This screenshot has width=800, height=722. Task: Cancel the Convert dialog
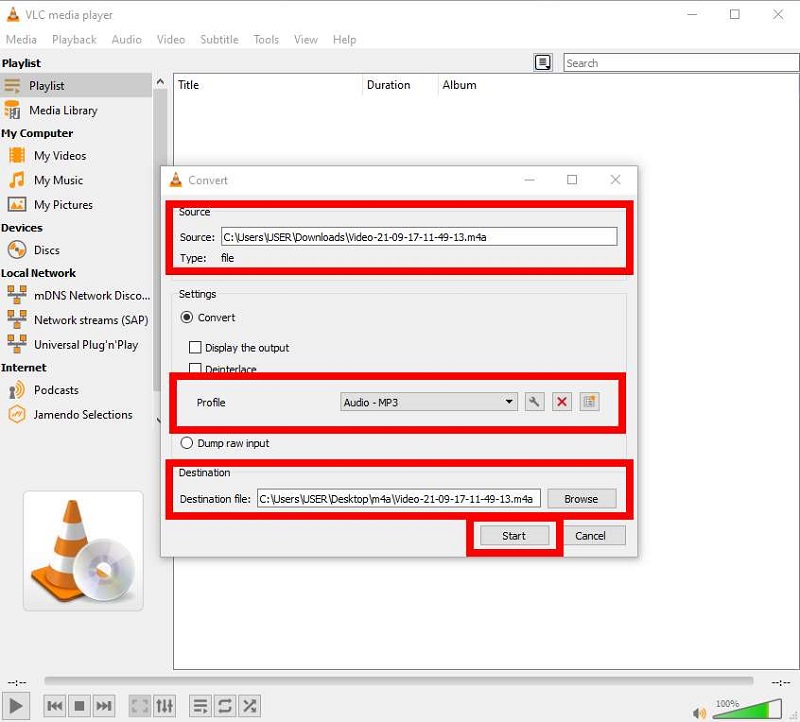(x=590, y=536)
